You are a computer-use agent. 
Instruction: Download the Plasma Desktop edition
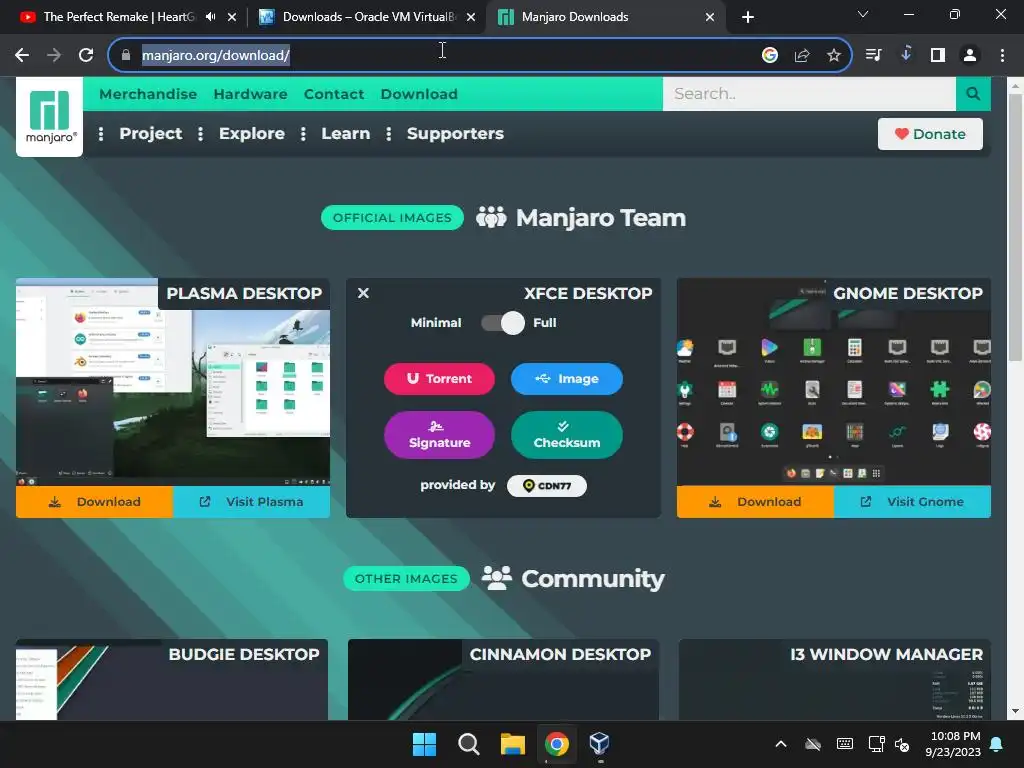click(95, 502)
